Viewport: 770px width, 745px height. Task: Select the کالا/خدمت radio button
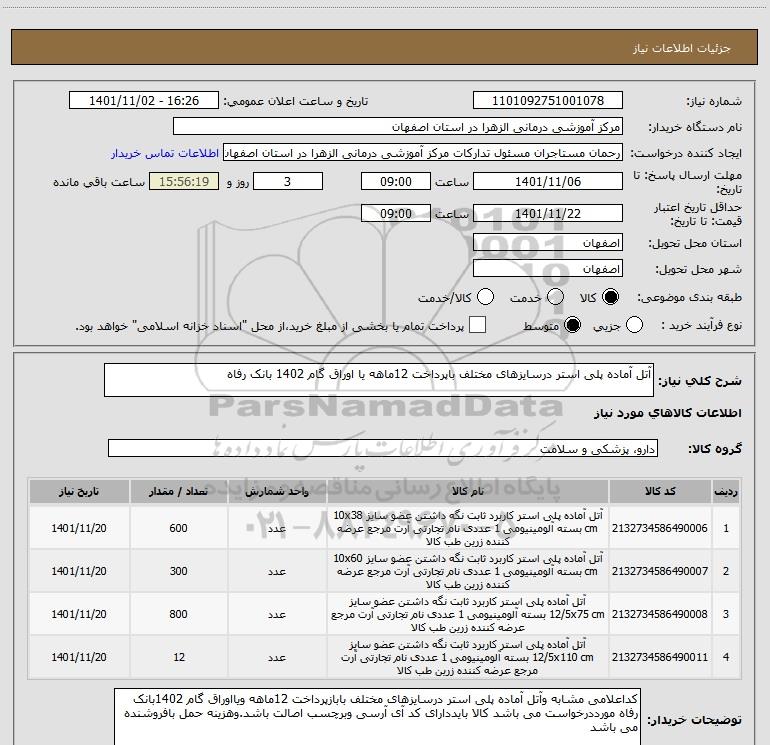(485, 297)
